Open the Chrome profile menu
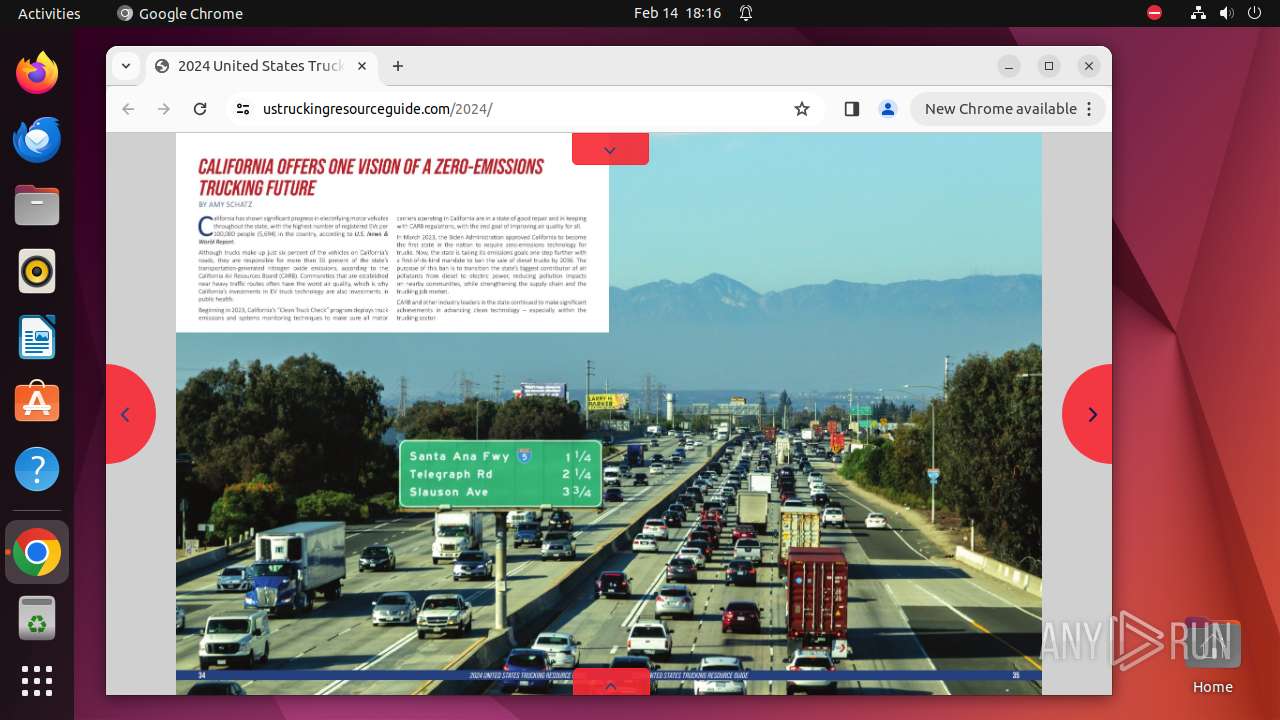The image size is (1280, 720). point(888,109)
